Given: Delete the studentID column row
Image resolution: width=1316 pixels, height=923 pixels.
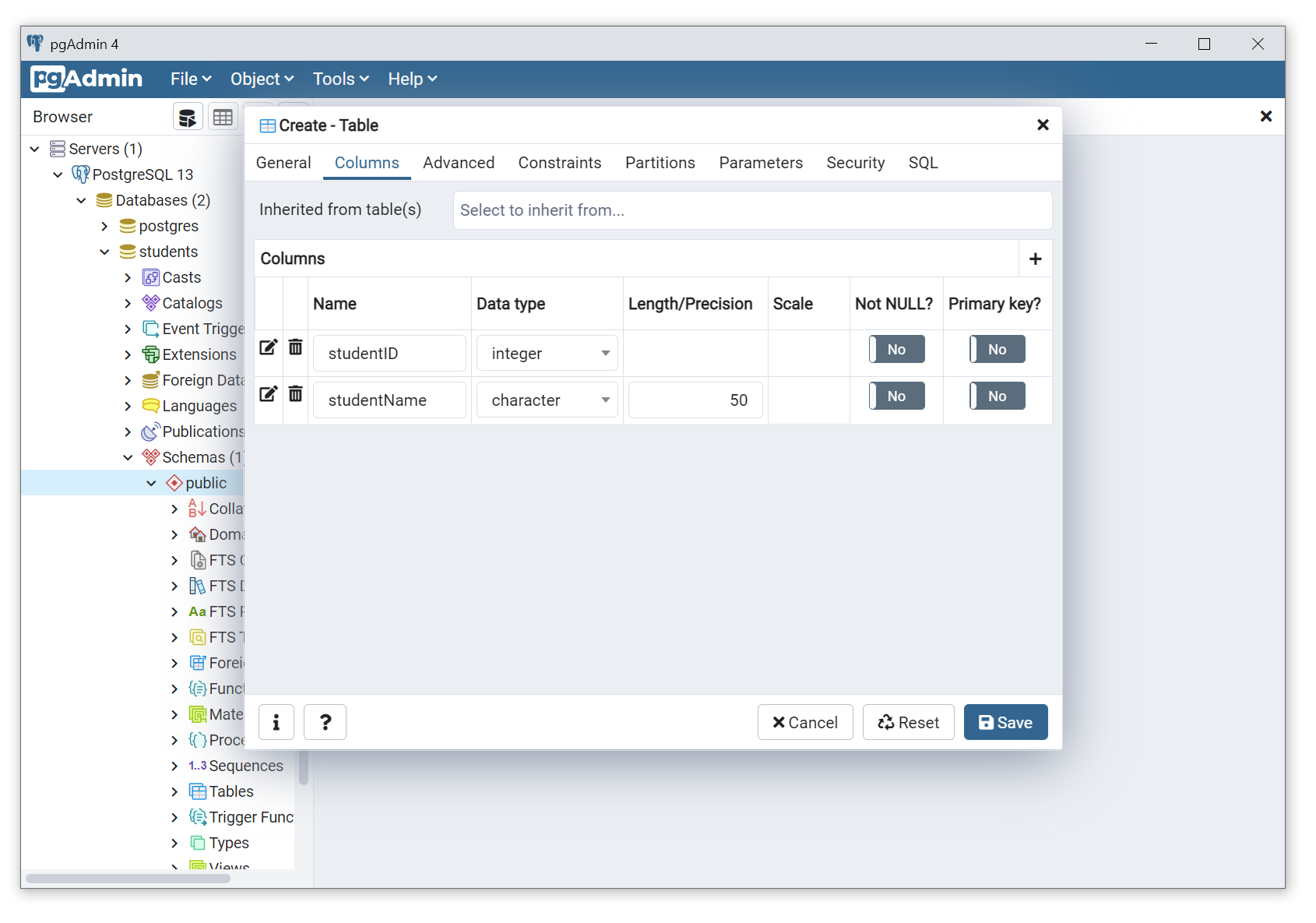Looking at the screenshot, I should (x=295, y=347).
